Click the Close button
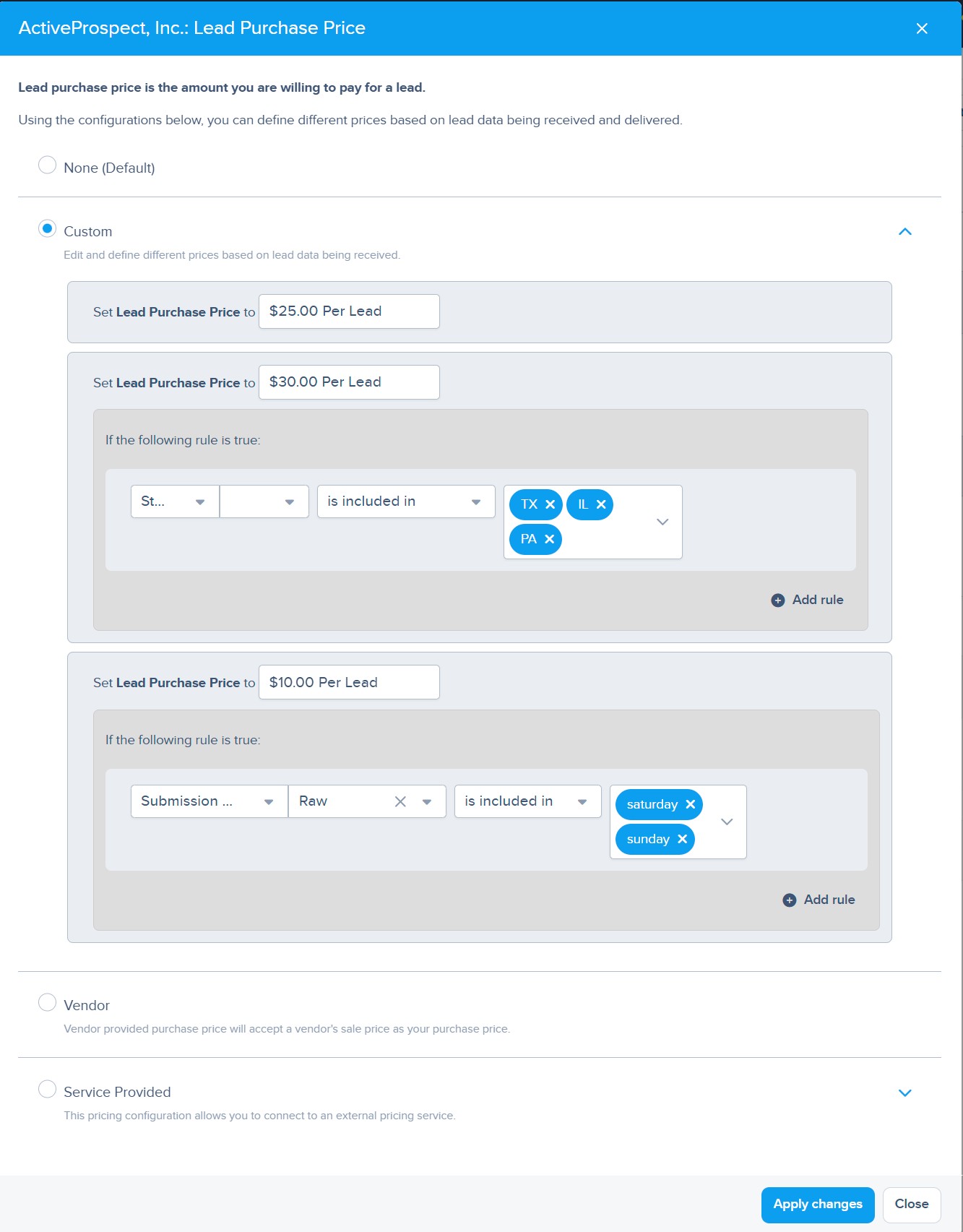Image resolution: width=963 pixels, height=1232 pixels. [911, 1205]
